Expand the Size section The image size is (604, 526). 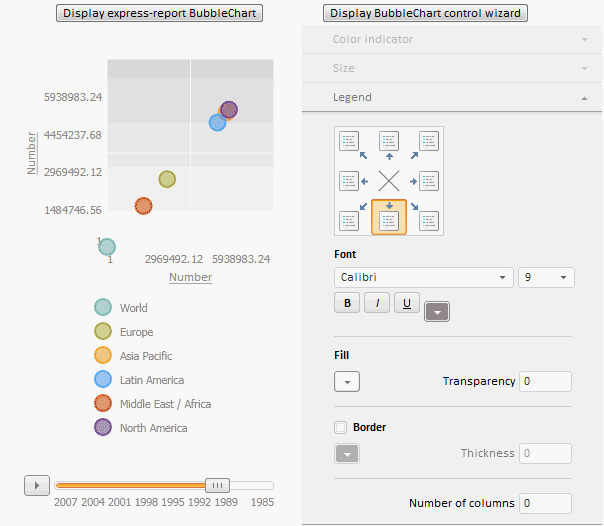click(452, 68)
